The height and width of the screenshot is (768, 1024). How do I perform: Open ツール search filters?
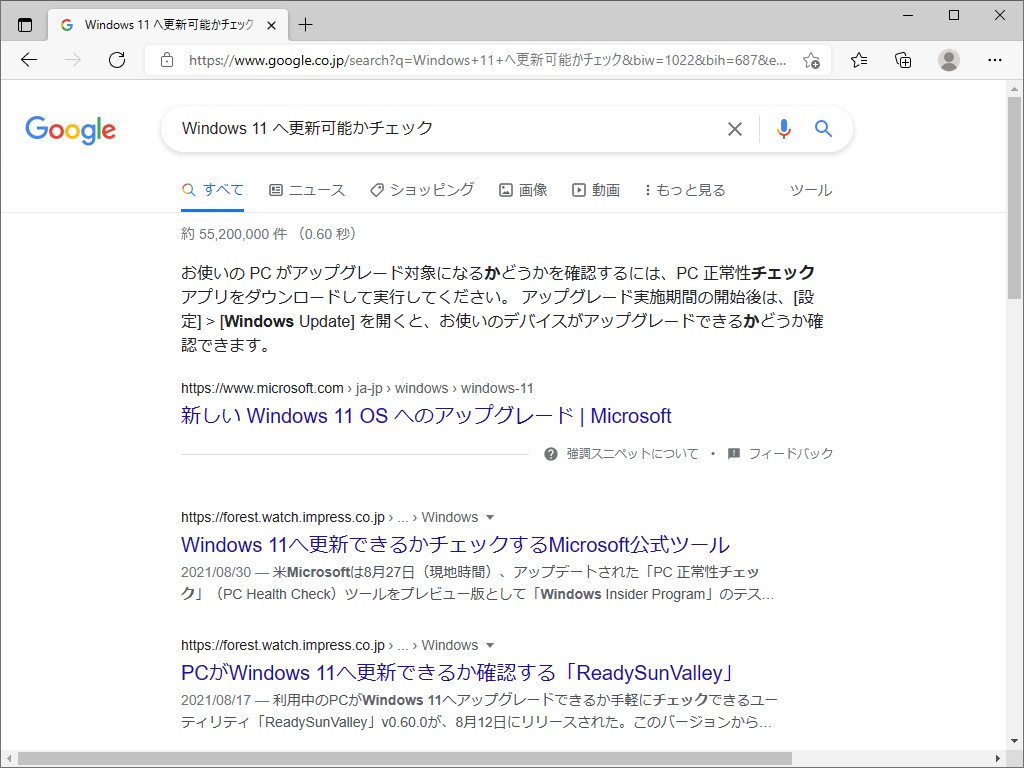point(810,189)
